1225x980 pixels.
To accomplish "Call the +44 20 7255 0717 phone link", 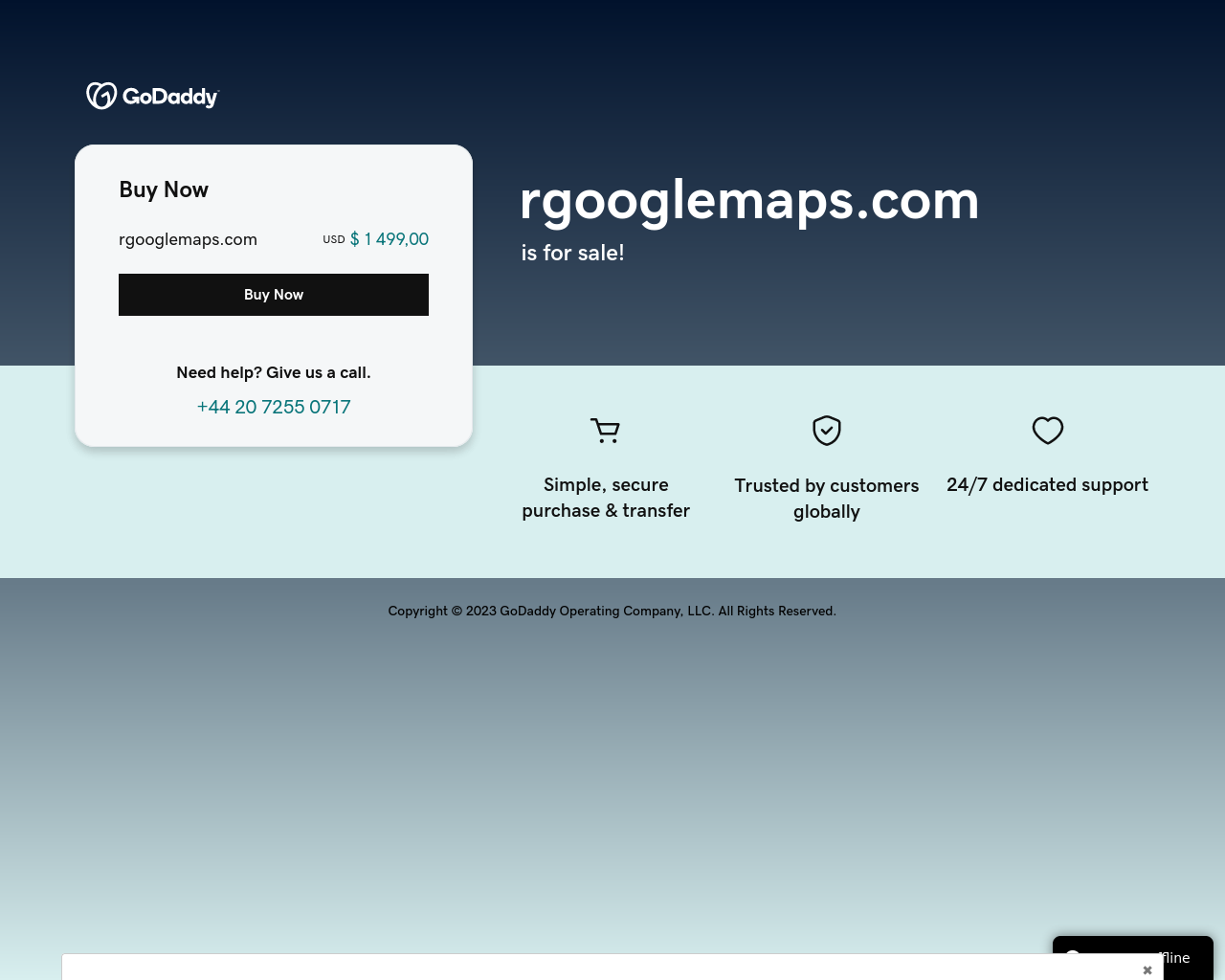I will point(274,407).
